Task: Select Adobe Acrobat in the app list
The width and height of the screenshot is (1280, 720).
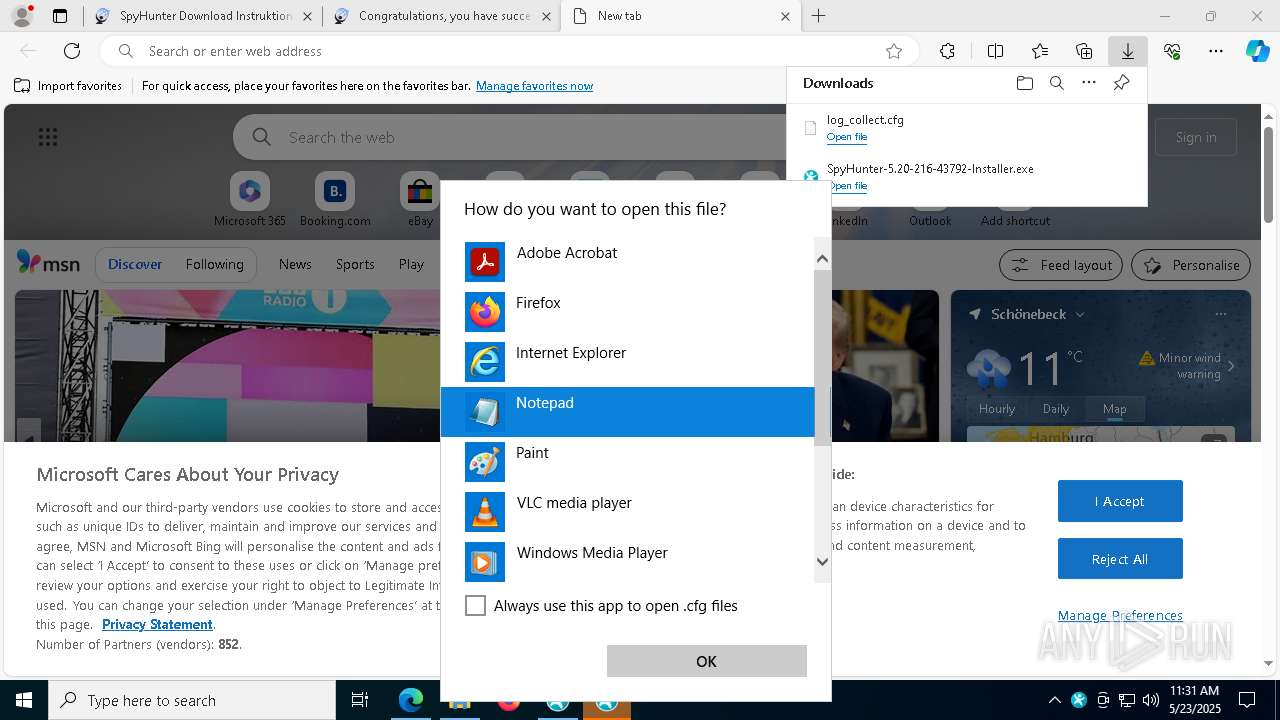Action: point(627,262)
